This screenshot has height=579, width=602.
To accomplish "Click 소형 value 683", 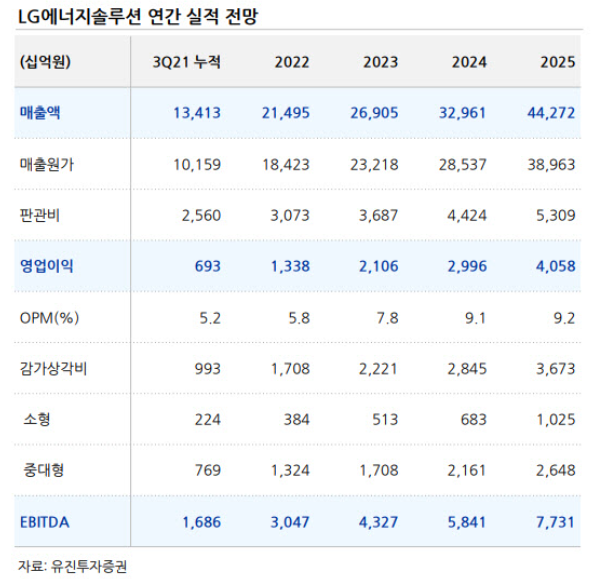I will click(x=474, y=420).
